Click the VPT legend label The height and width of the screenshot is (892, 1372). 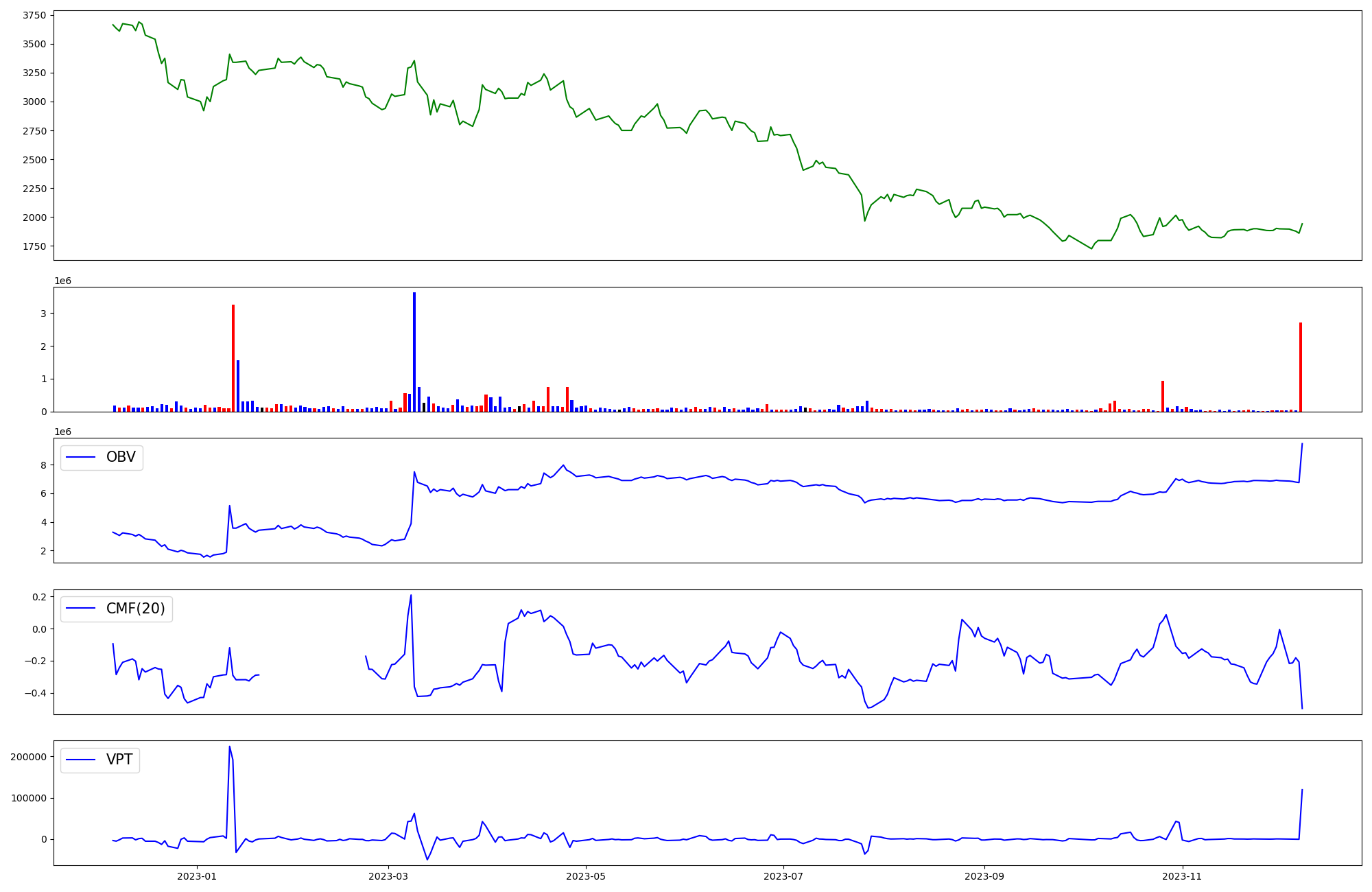coord(119,760)
